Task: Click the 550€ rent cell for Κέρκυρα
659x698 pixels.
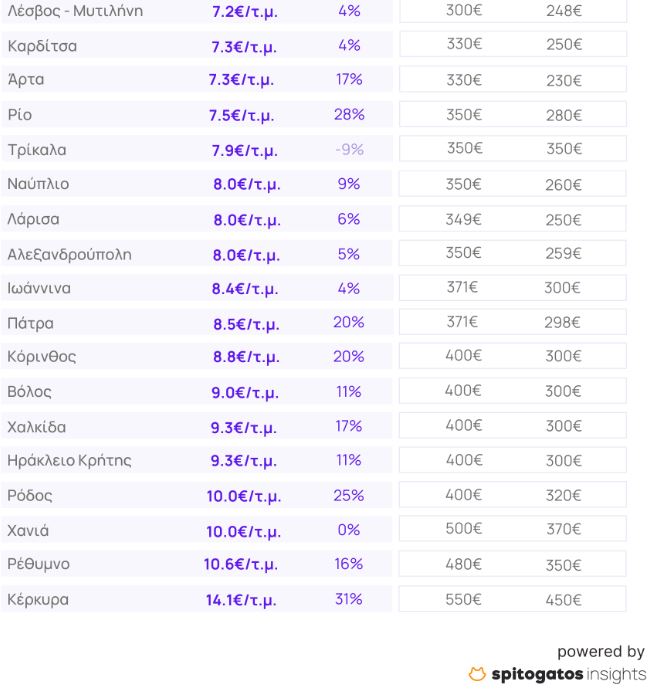Action: click(464, 600)
